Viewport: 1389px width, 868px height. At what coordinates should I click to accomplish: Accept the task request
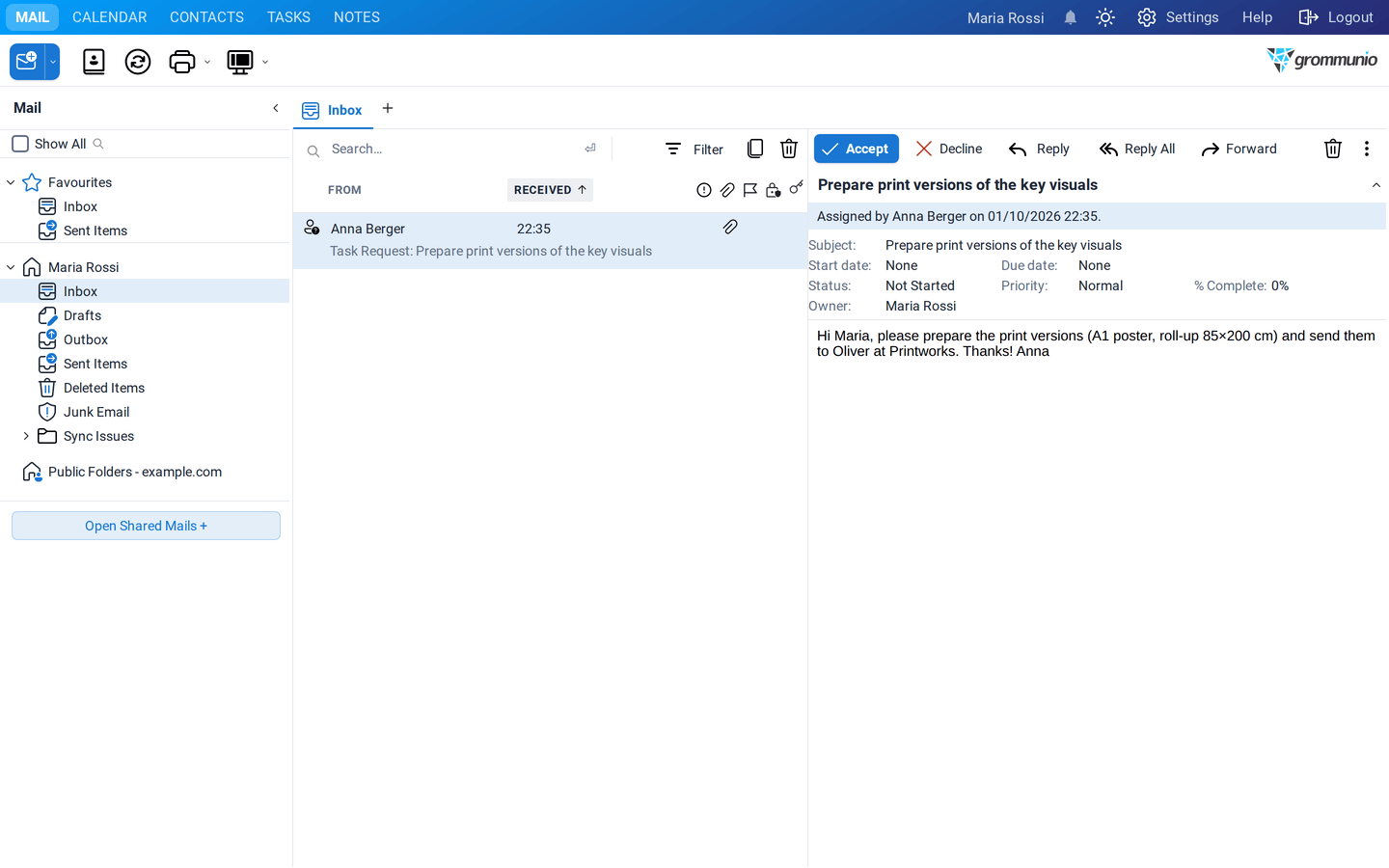(x=857, y=149)
